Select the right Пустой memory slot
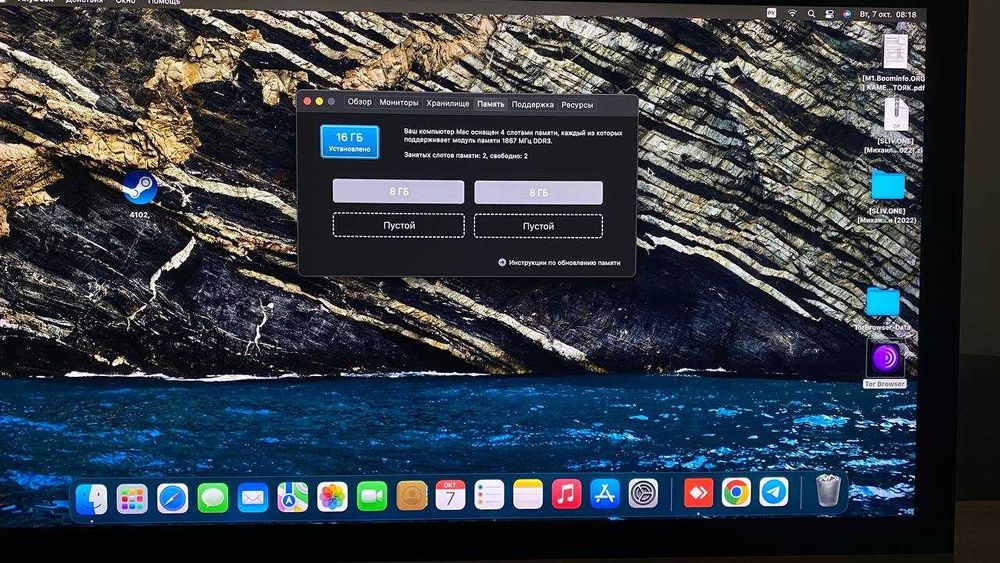Screen dimensions: 1000x563 click(538, 226)
